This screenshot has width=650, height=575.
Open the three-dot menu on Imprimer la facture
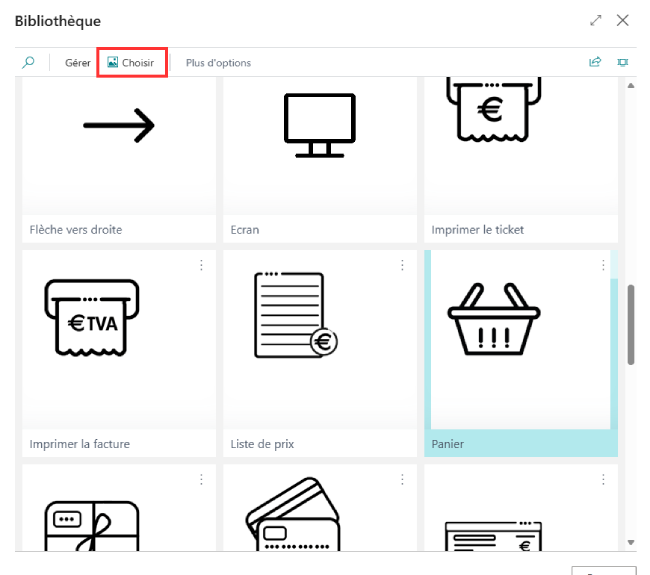click(201, 265)
